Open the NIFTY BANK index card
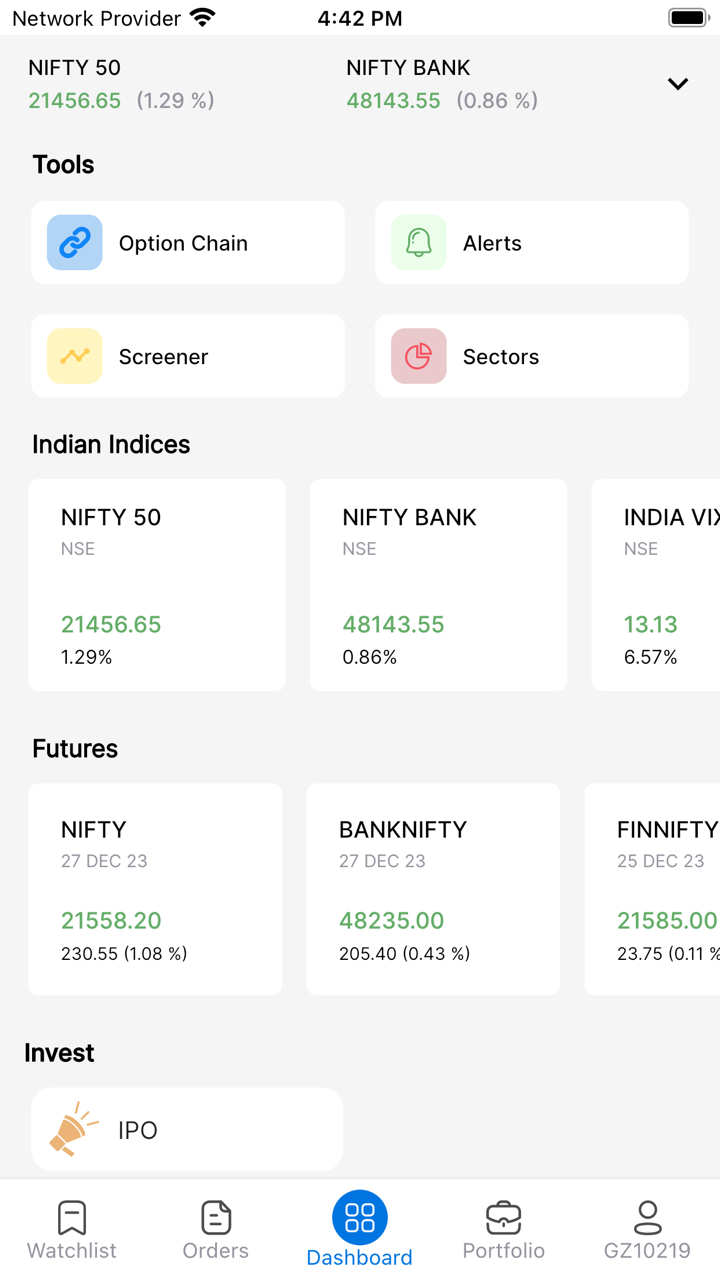720x1280 pixels. (438, 585)
